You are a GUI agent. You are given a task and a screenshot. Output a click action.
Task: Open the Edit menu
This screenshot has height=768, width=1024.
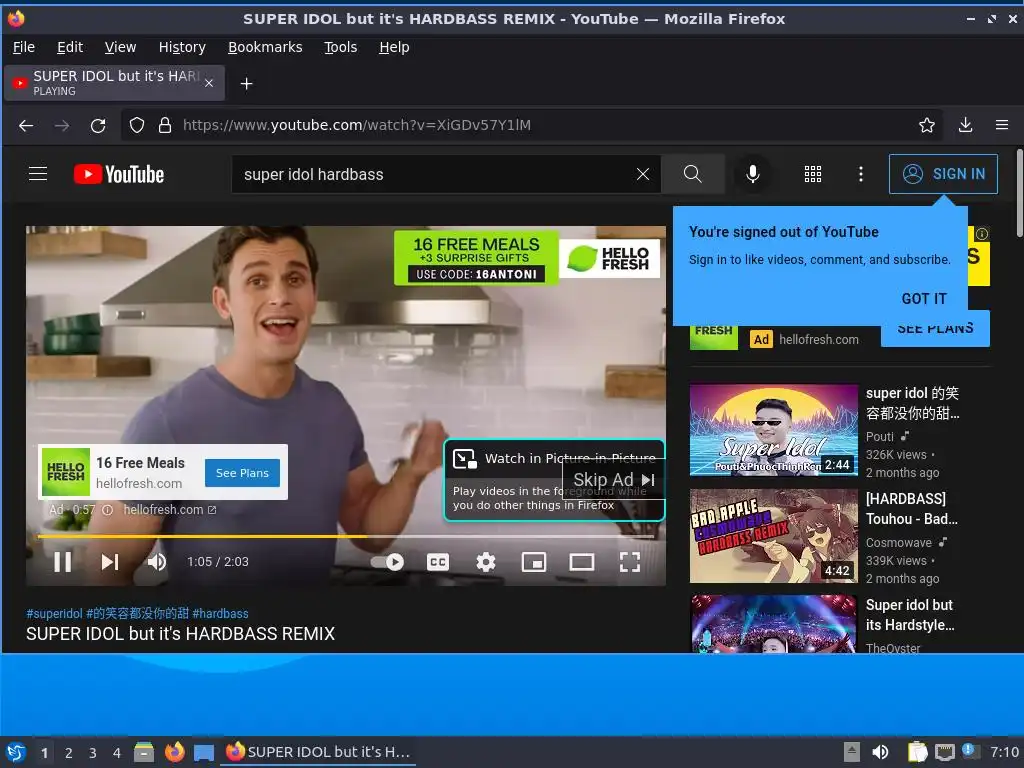69,47
